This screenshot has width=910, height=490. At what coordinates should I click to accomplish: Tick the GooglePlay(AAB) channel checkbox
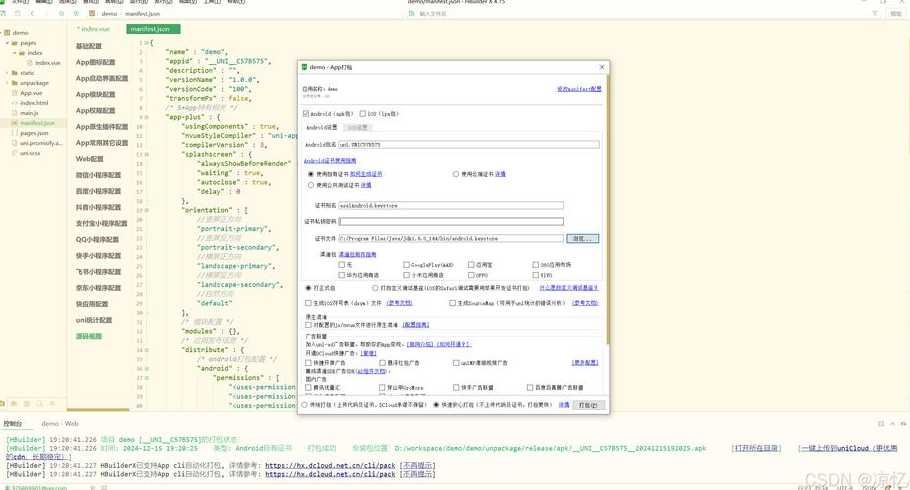click(406, 265)
